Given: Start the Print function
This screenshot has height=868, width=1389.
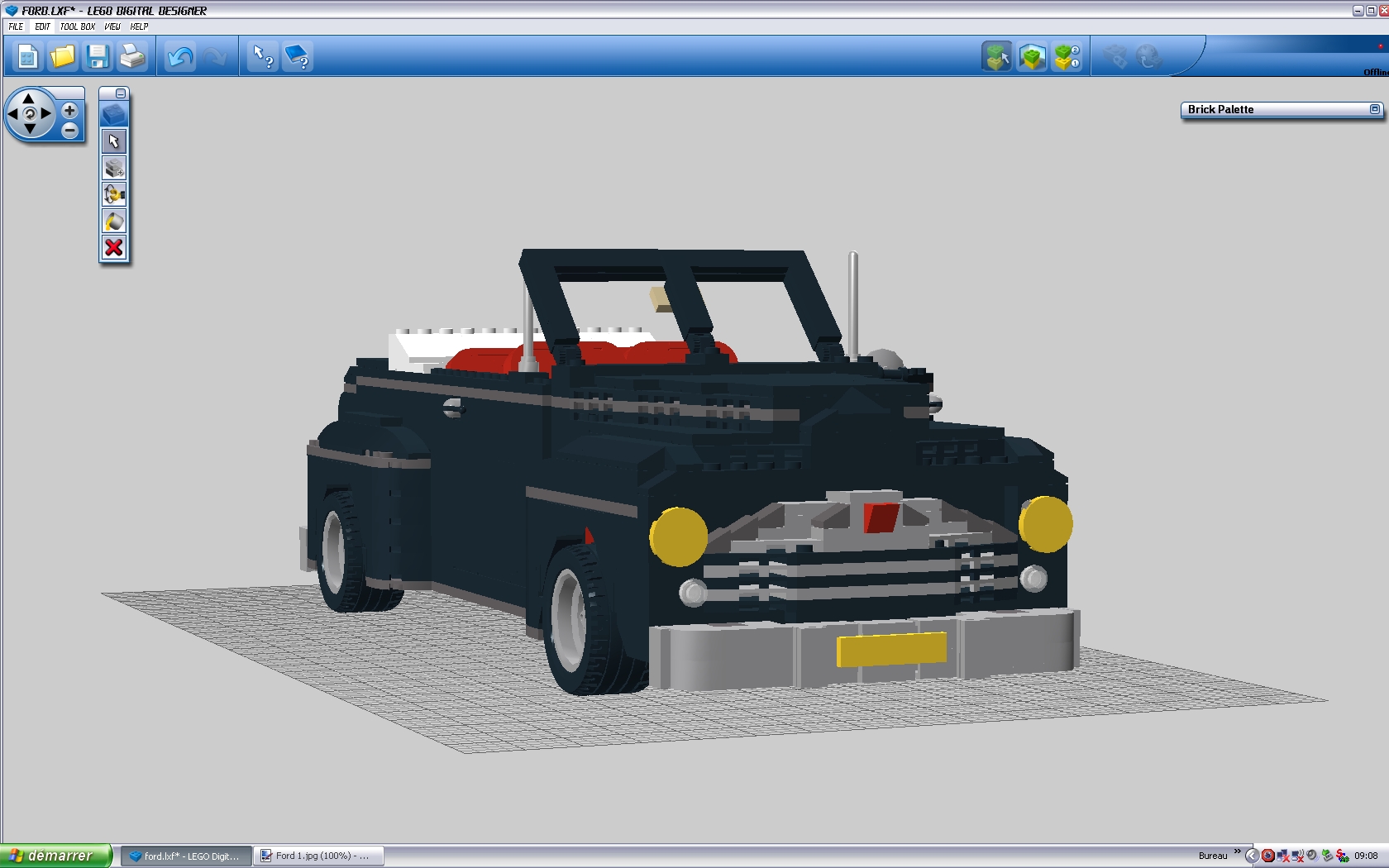Looking at the screenshot, I should (x=132, y=56).
